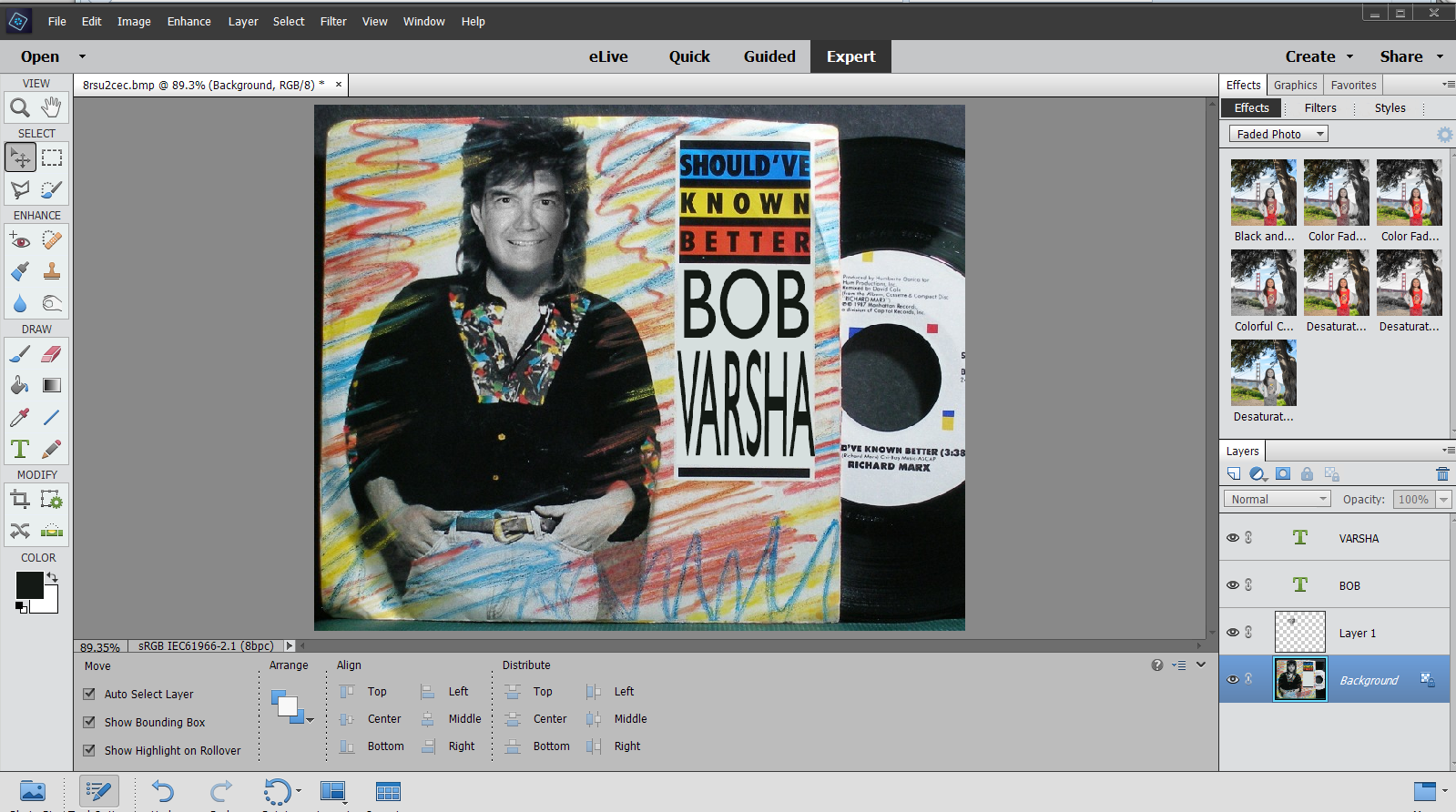Select the Move tool
Screen dimensions: 1456x812
[x=20, y=157]
